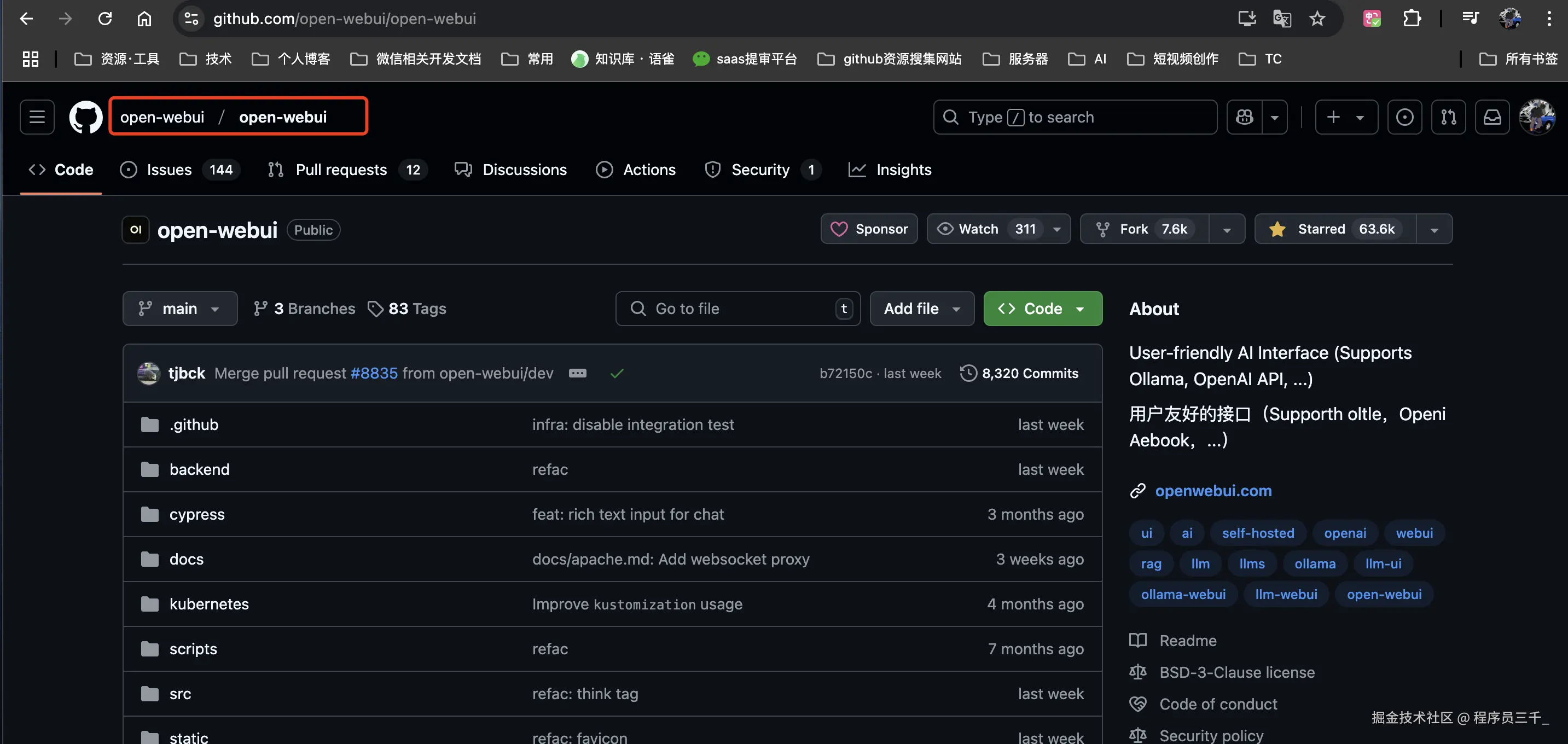Expand the green Code dropdown button
The width and height of the screenshot is (1568, 744).
coord(1042,309)
